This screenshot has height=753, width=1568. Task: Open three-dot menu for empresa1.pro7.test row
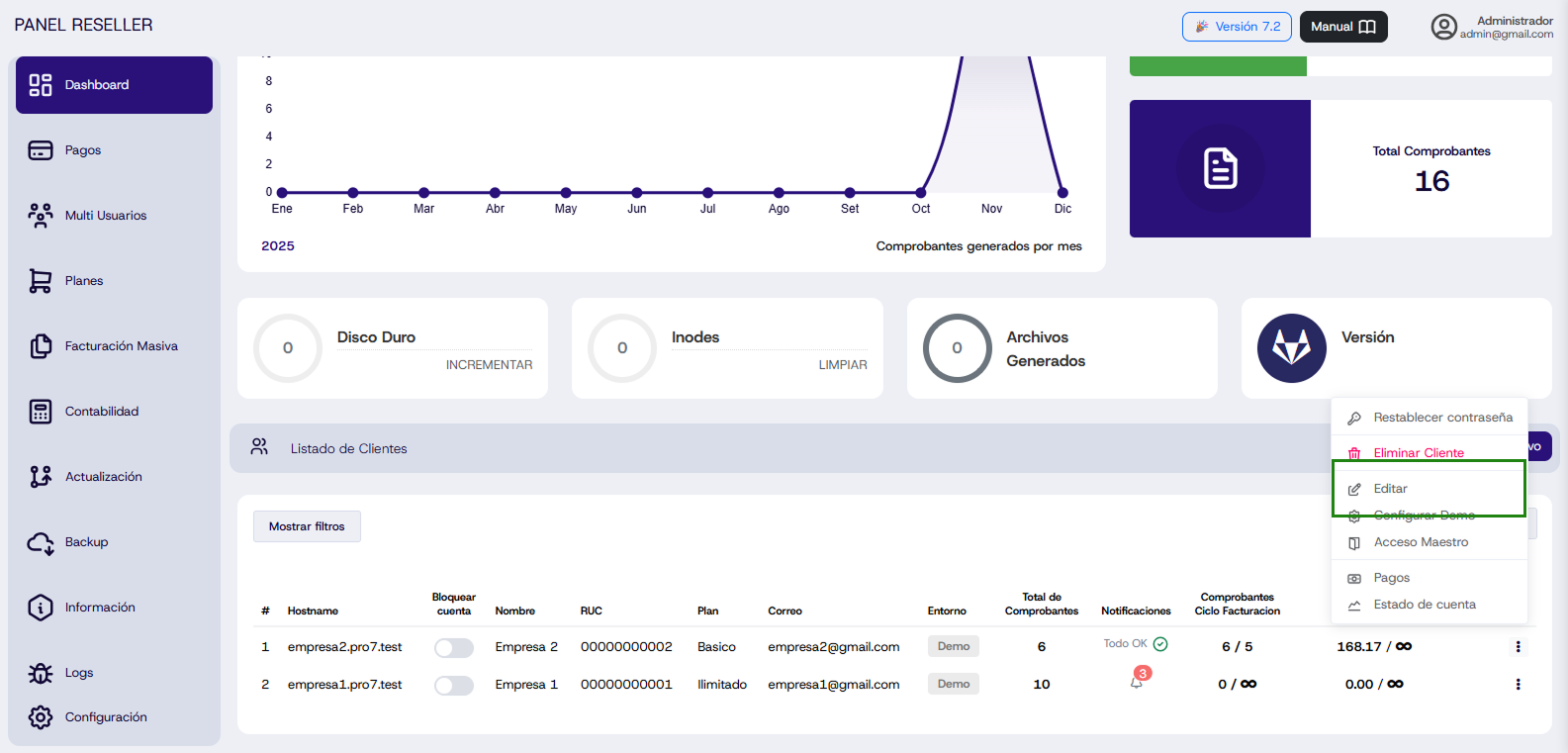1518,685
